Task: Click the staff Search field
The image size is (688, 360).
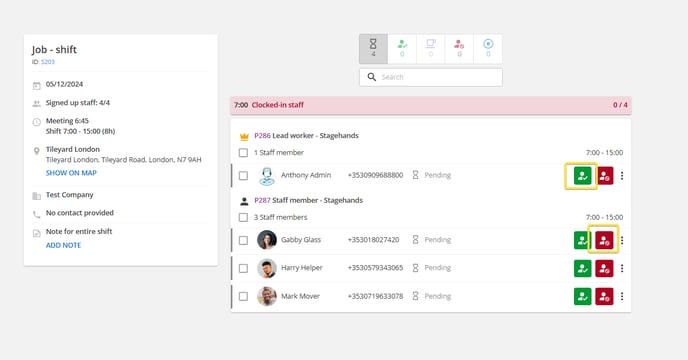Action: [431, 77]
